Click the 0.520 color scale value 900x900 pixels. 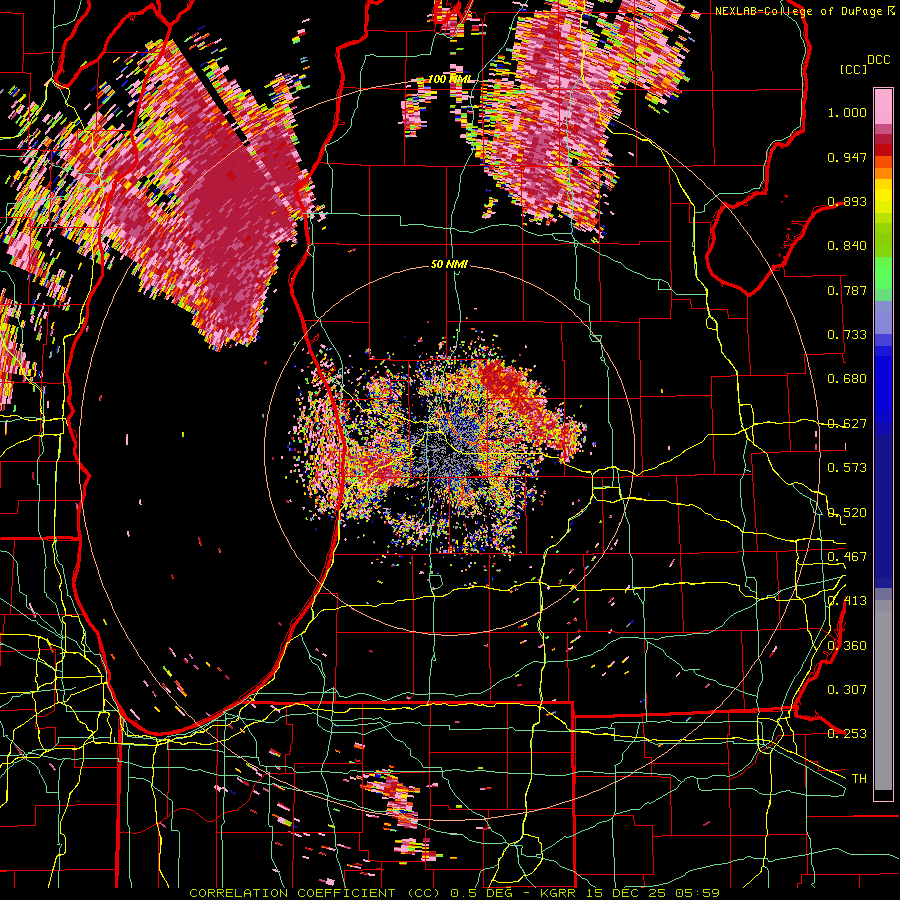click(847, 513)
